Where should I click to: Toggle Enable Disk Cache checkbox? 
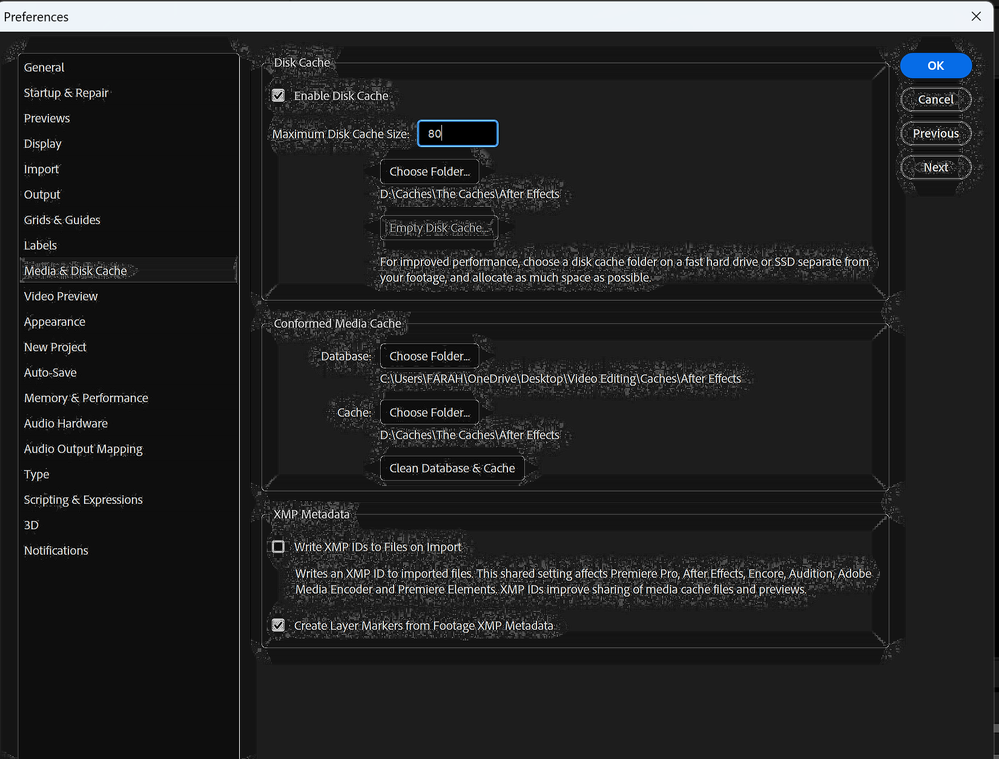pos(278,96)
